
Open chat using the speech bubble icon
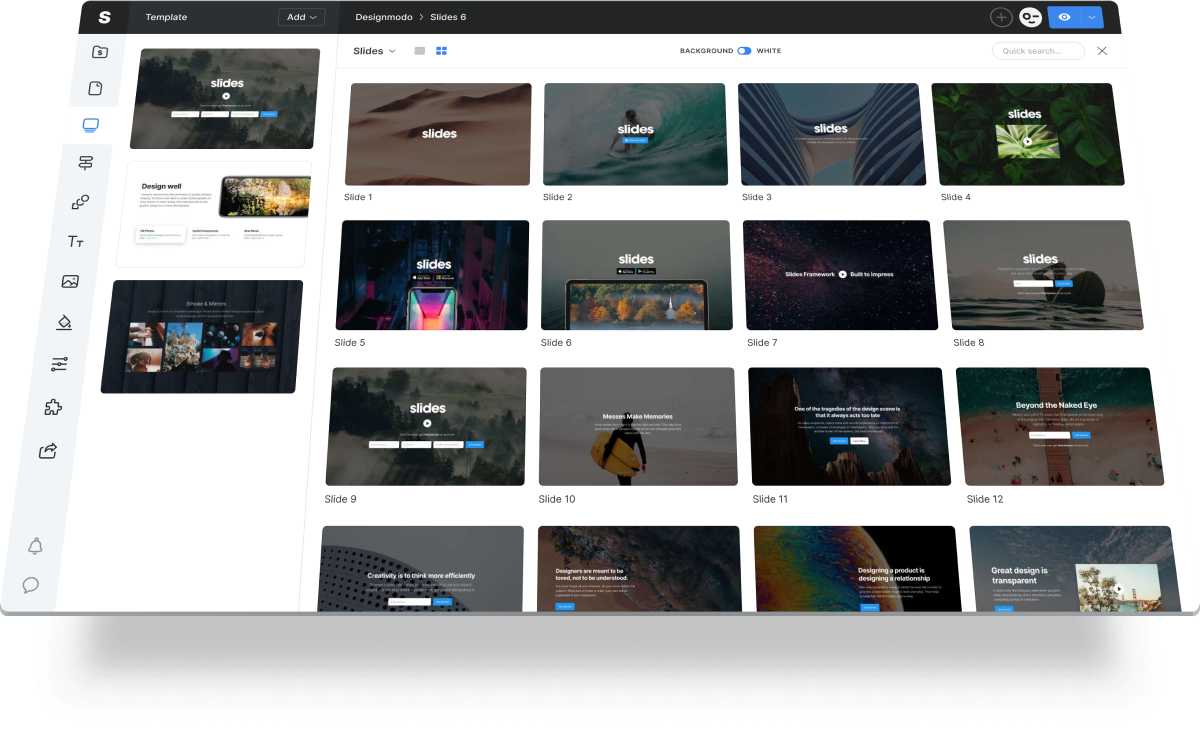tap(31, 585)
